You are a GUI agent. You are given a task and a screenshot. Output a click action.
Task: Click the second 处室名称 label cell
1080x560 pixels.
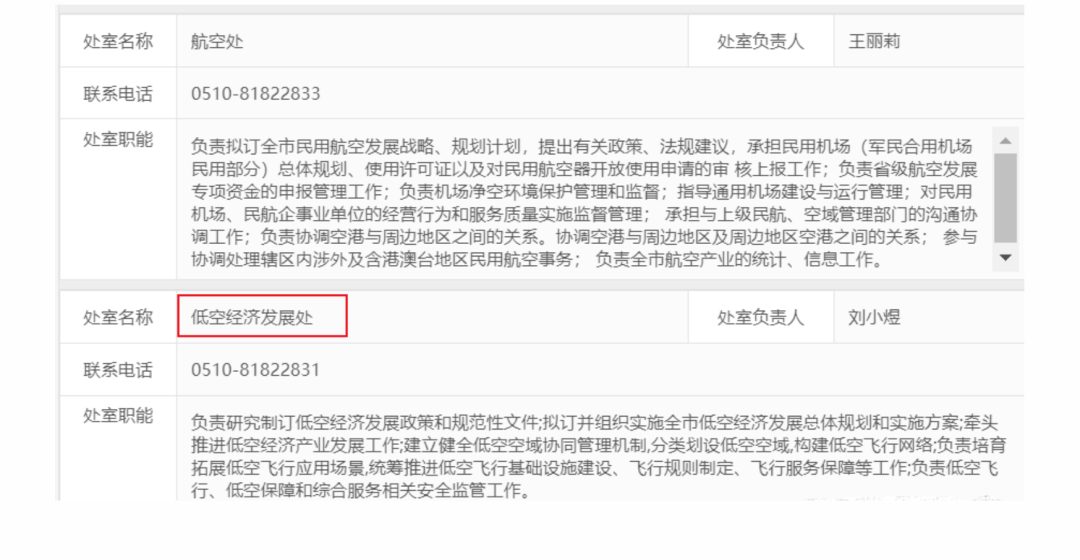[118, 318]
